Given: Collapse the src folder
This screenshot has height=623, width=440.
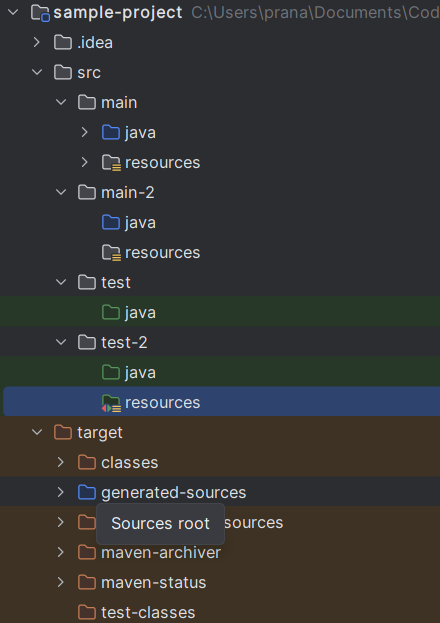Looking at the screenshot, I should click(37, 72).
